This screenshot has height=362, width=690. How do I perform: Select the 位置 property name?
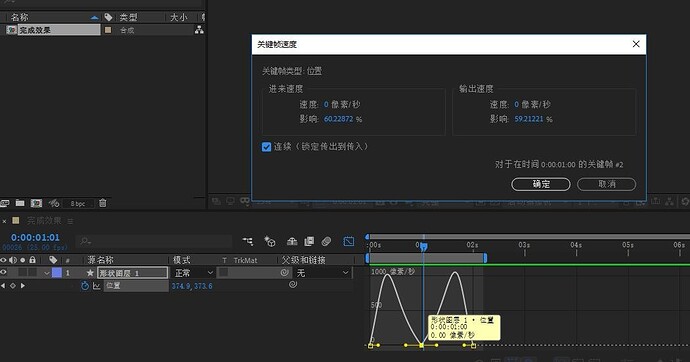113,286
